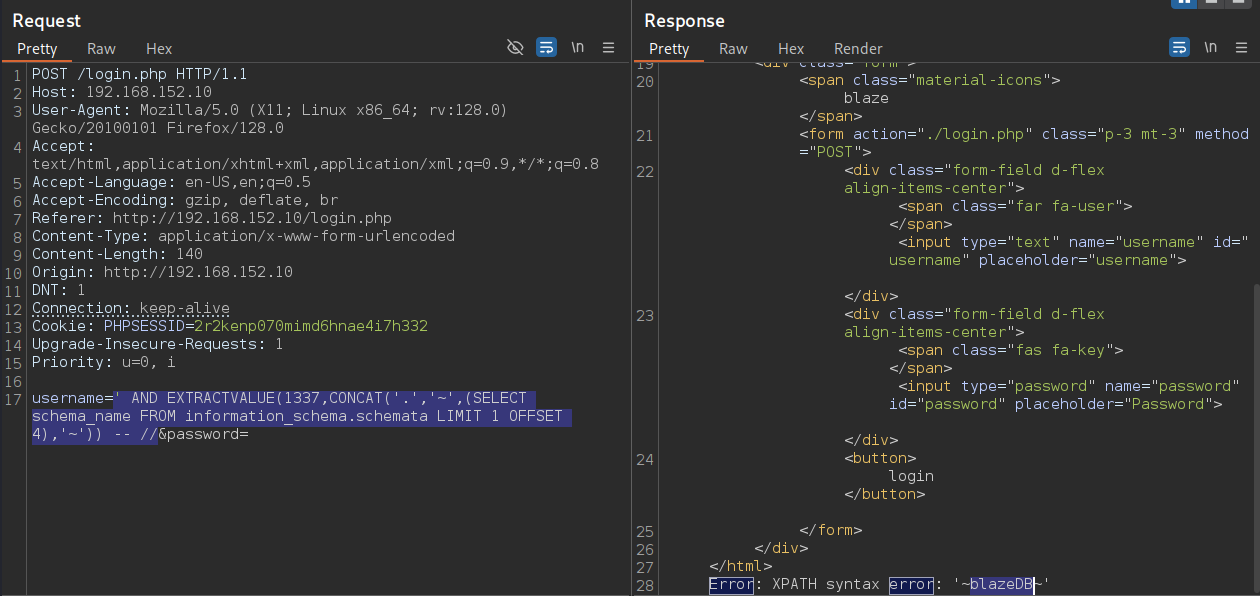Click the closing </html> tag

(x=740, y=566)
